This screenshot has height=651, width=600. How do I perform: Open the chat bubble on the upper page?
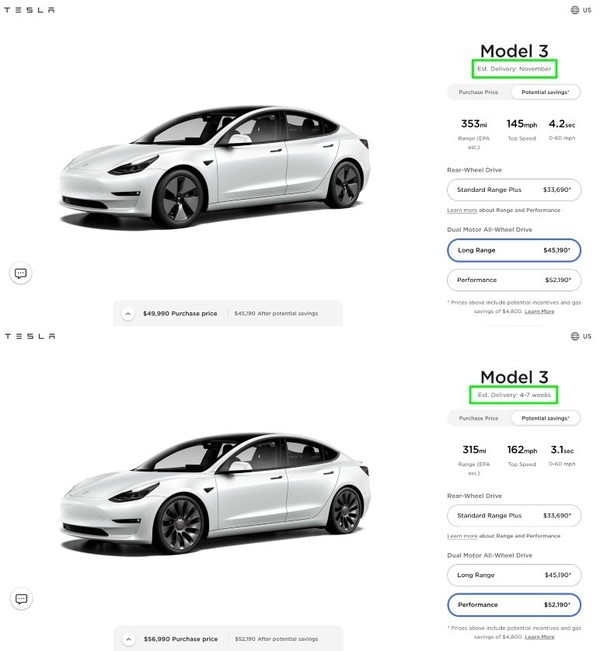click(x=21, y=273)
